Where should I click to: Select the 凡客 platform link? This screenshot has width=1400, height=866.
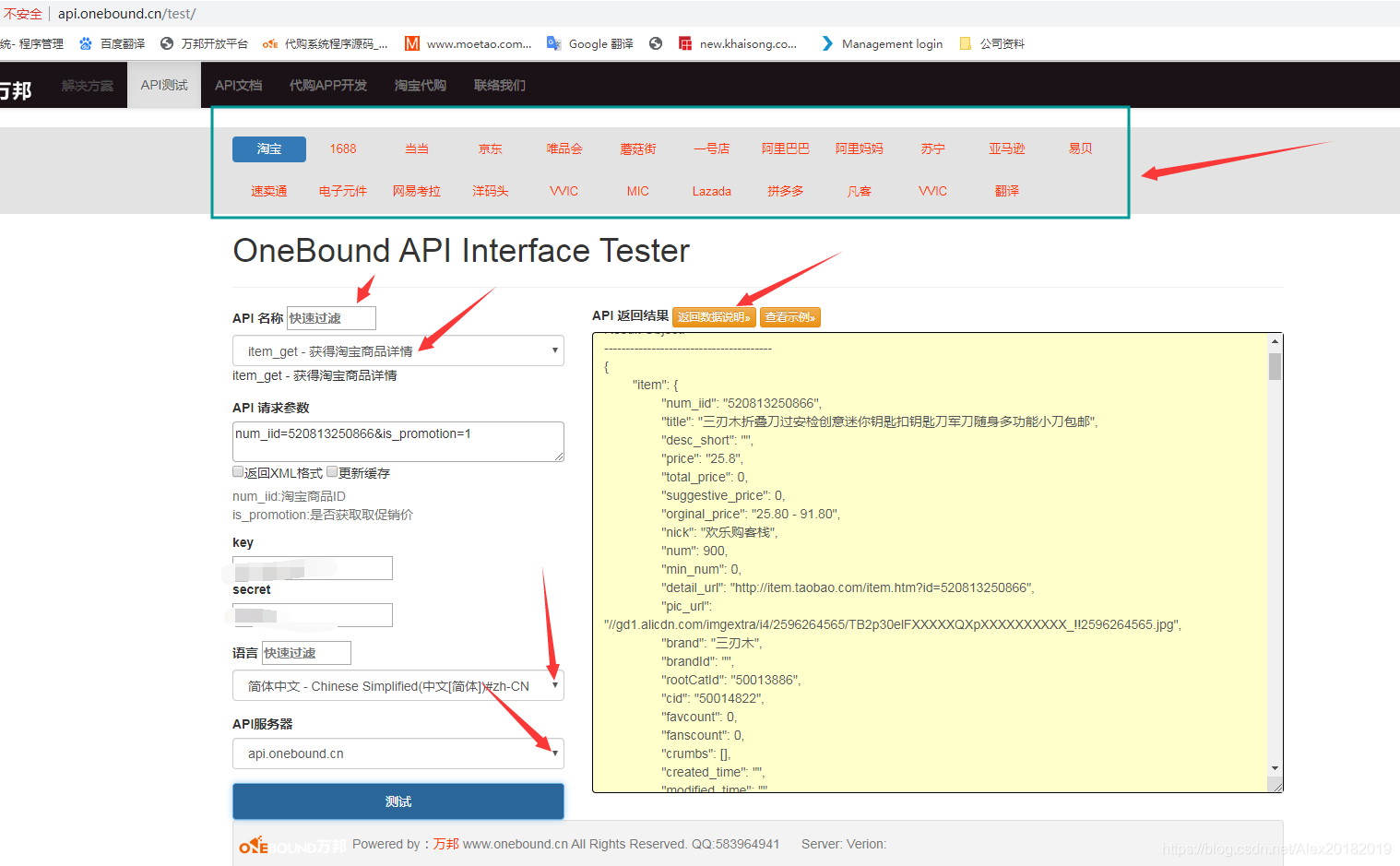[860, 191]
